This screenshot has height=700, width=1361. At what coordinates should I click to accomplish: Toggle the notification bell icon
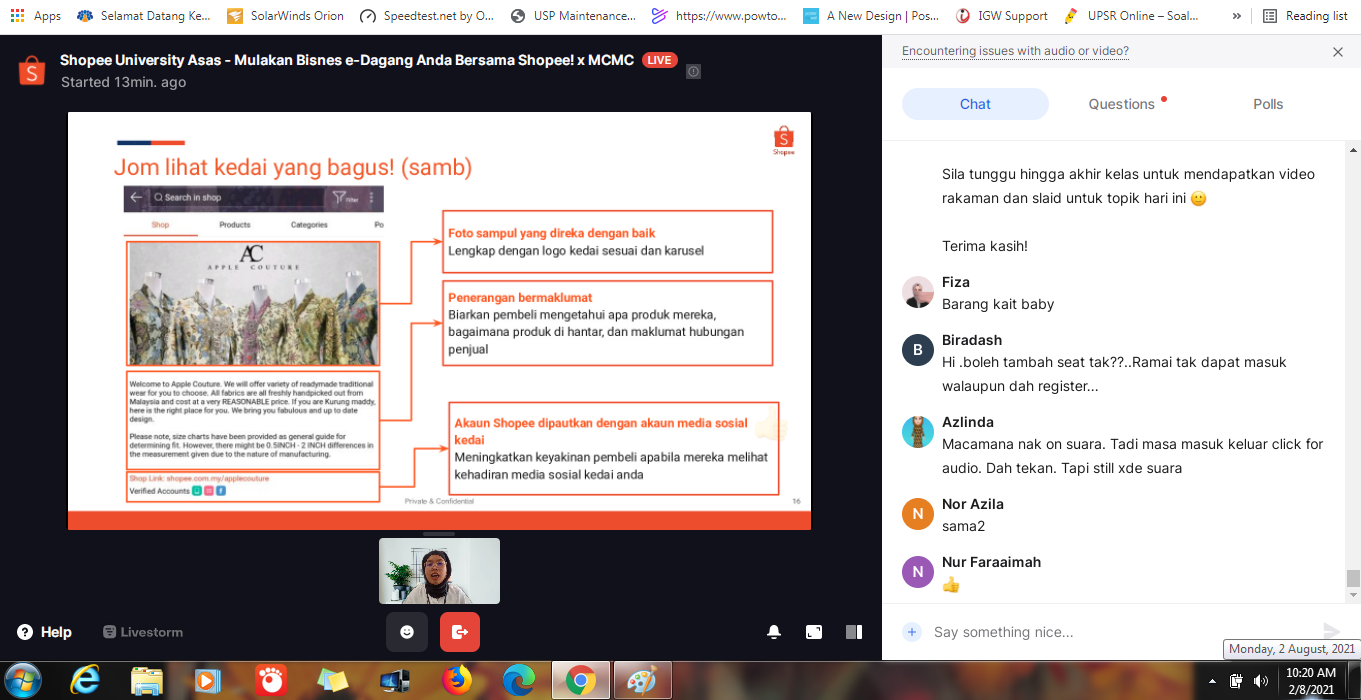pos(774,632)
